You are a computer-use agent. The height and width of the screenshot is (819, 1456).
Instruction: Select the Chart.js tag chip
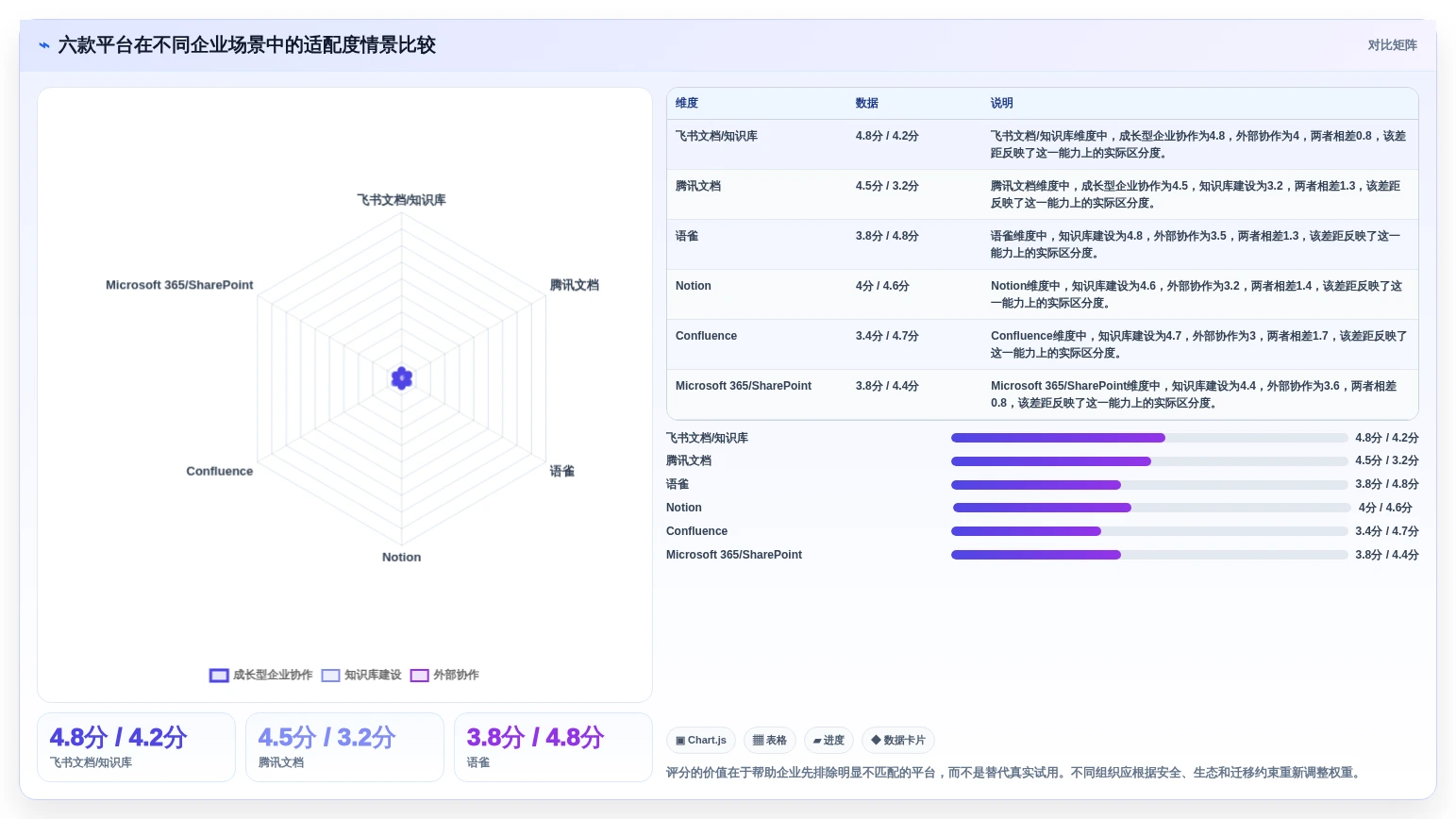(x=701, y=741)
